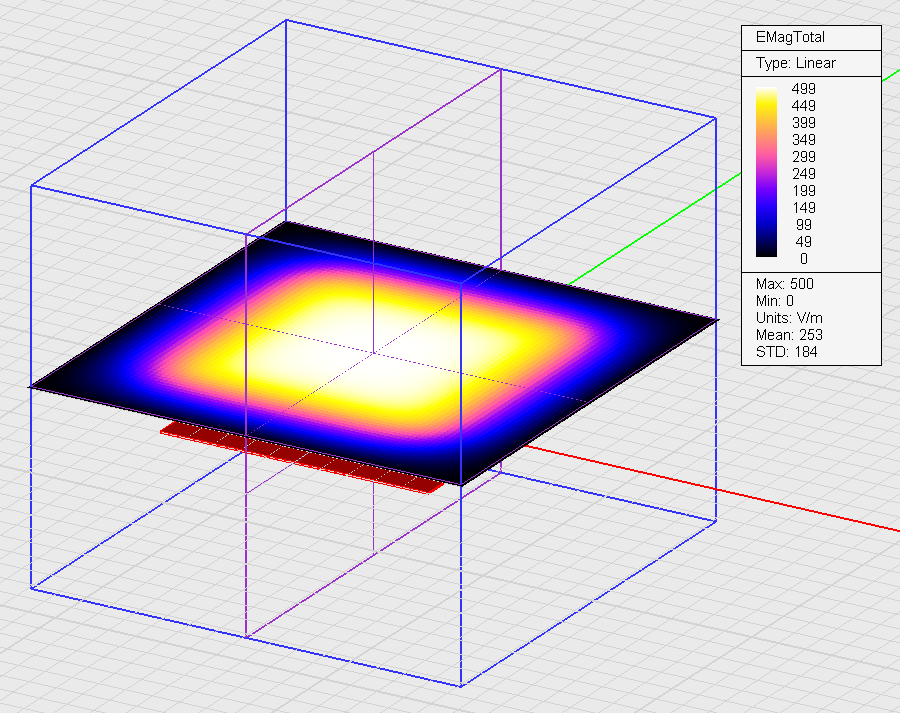Click the STD: 184 legend entry

tap(784, 352)
